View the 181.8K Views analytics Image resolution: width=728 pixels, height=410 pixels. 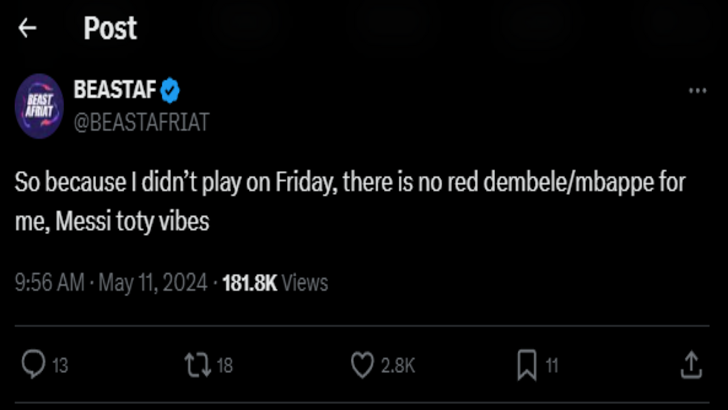pos(274,283)
